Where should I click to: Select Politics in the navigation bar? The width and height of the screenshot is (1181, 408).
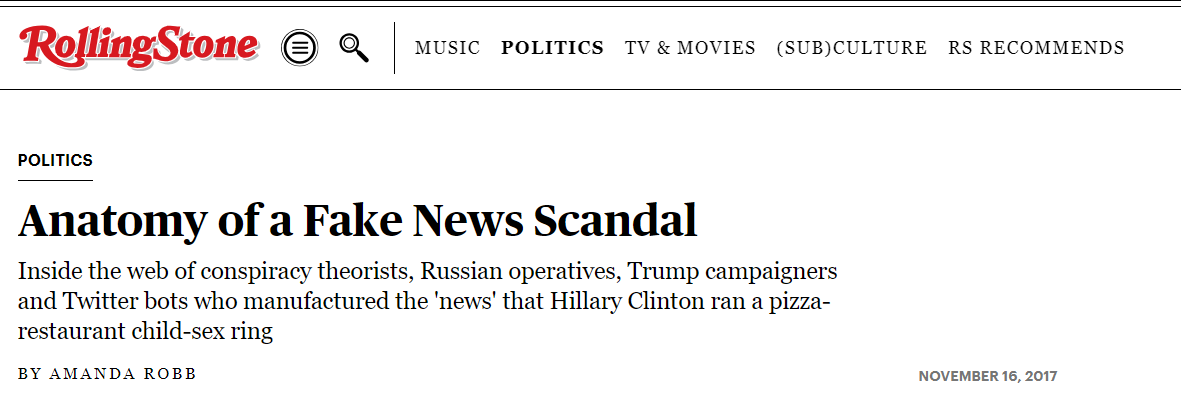point(552,48)
